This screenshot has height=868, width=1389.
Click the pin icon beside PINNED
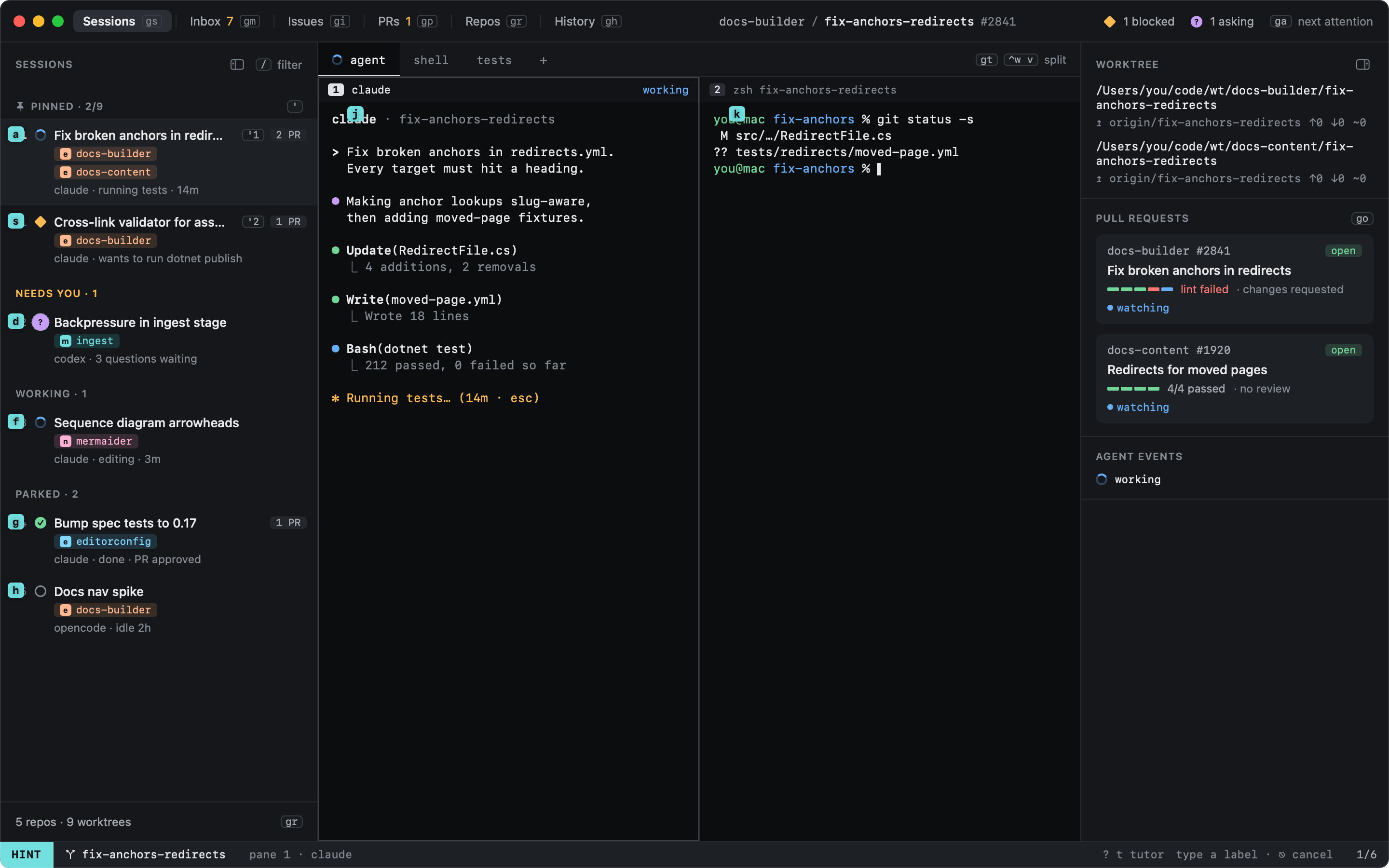20,106
